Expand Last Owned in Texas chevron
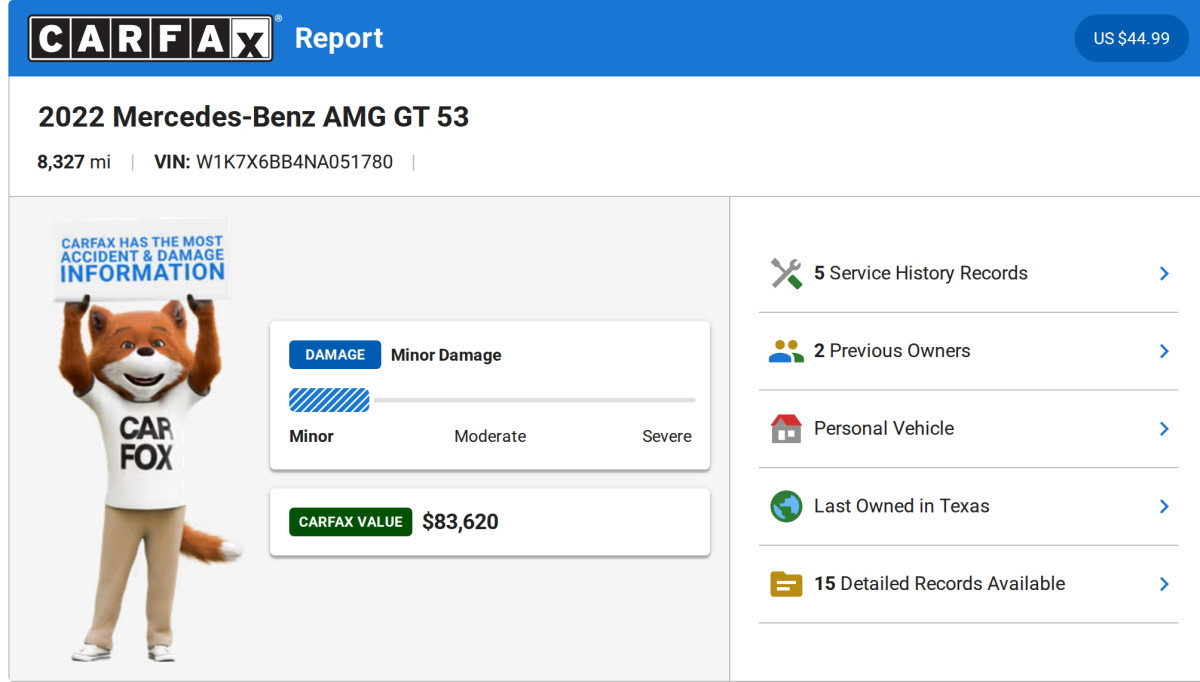1200x682 pixels. coord(1164,506)
